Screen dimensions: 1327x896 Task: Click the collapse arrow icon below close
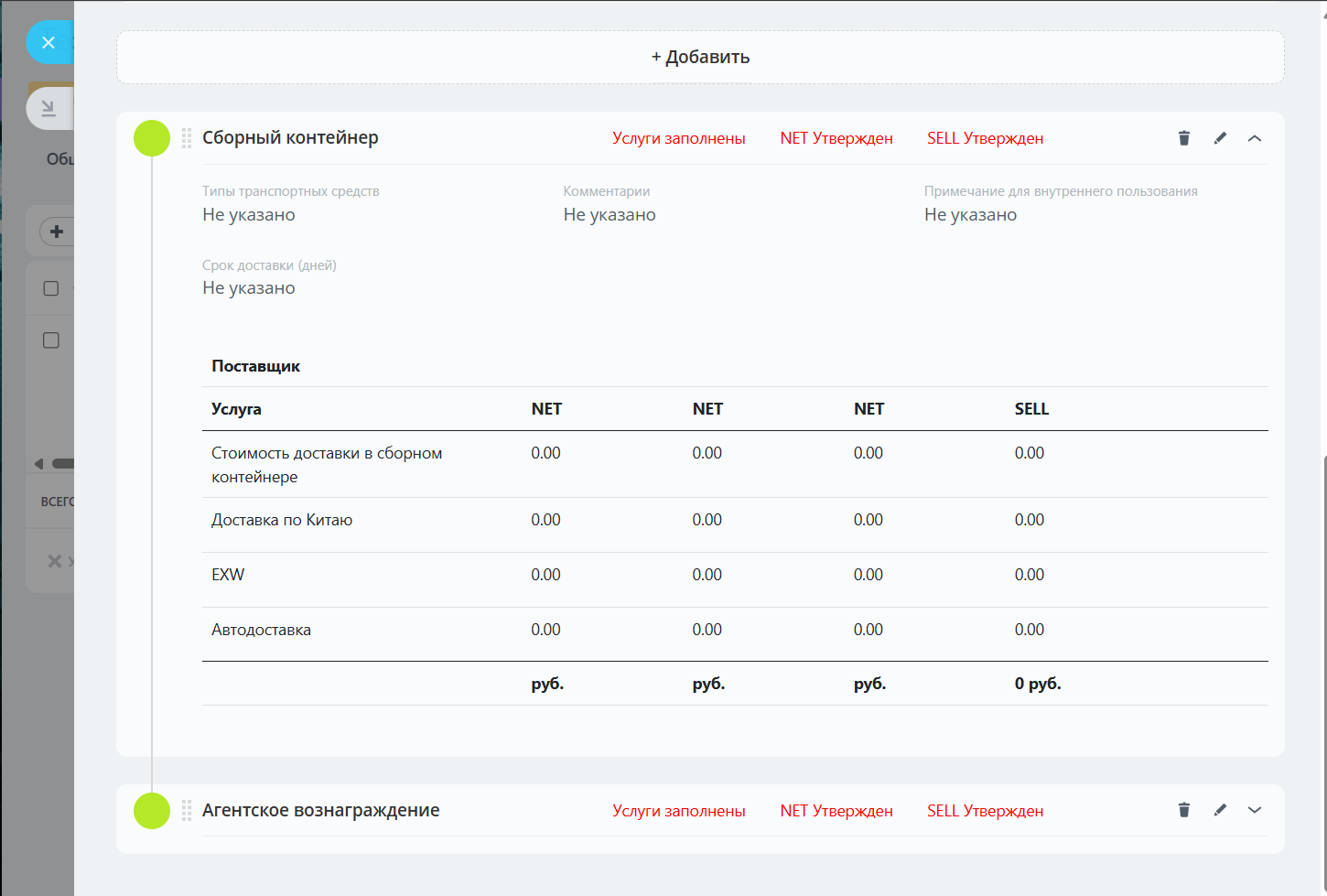click(x=49, y=109)
